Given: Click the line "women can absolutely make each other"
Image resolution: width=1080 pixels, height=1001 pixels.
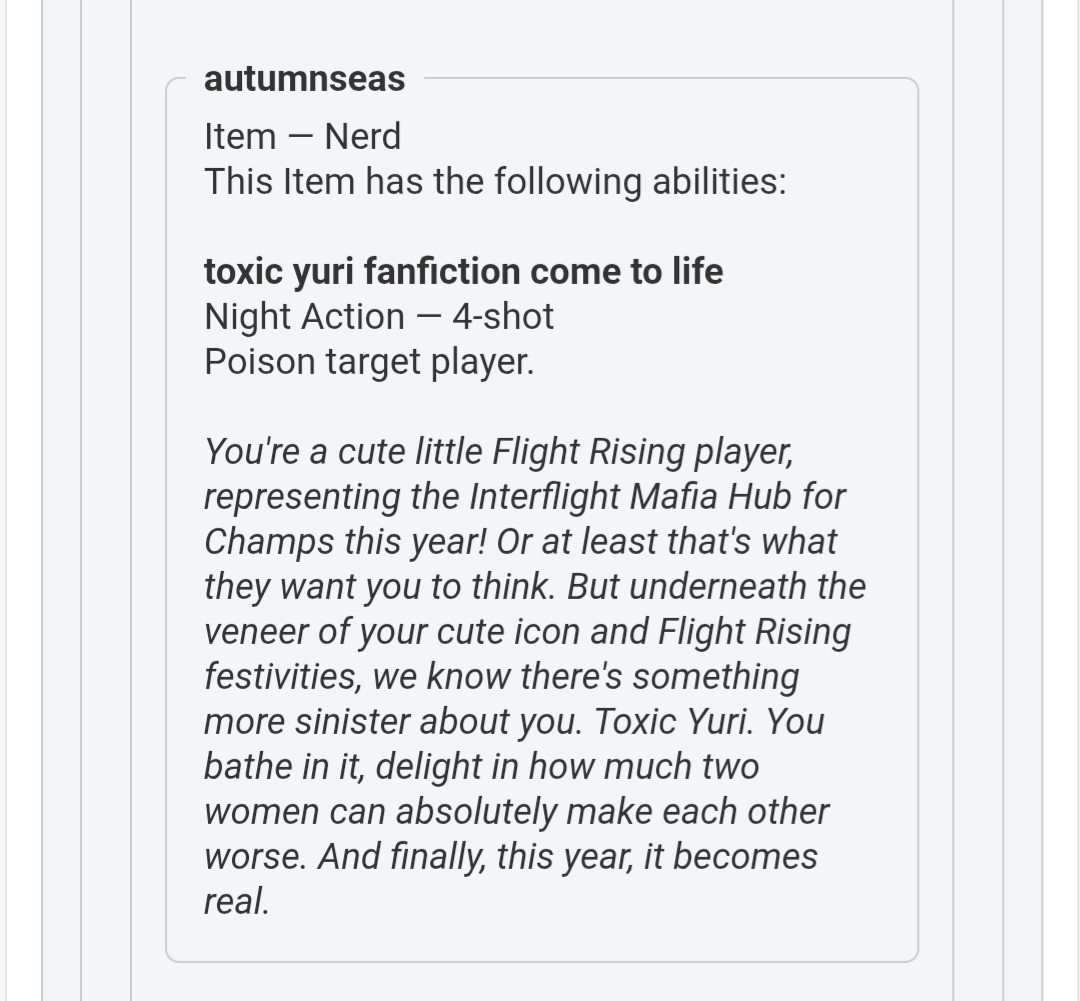Looking at the screenshot, I should point(516,812).
